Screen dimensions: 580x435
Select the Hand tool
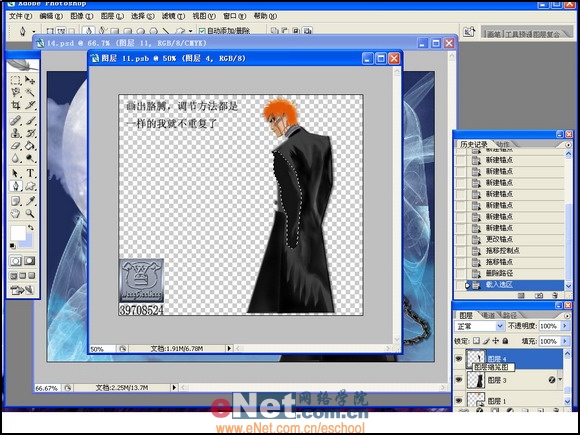16,213
